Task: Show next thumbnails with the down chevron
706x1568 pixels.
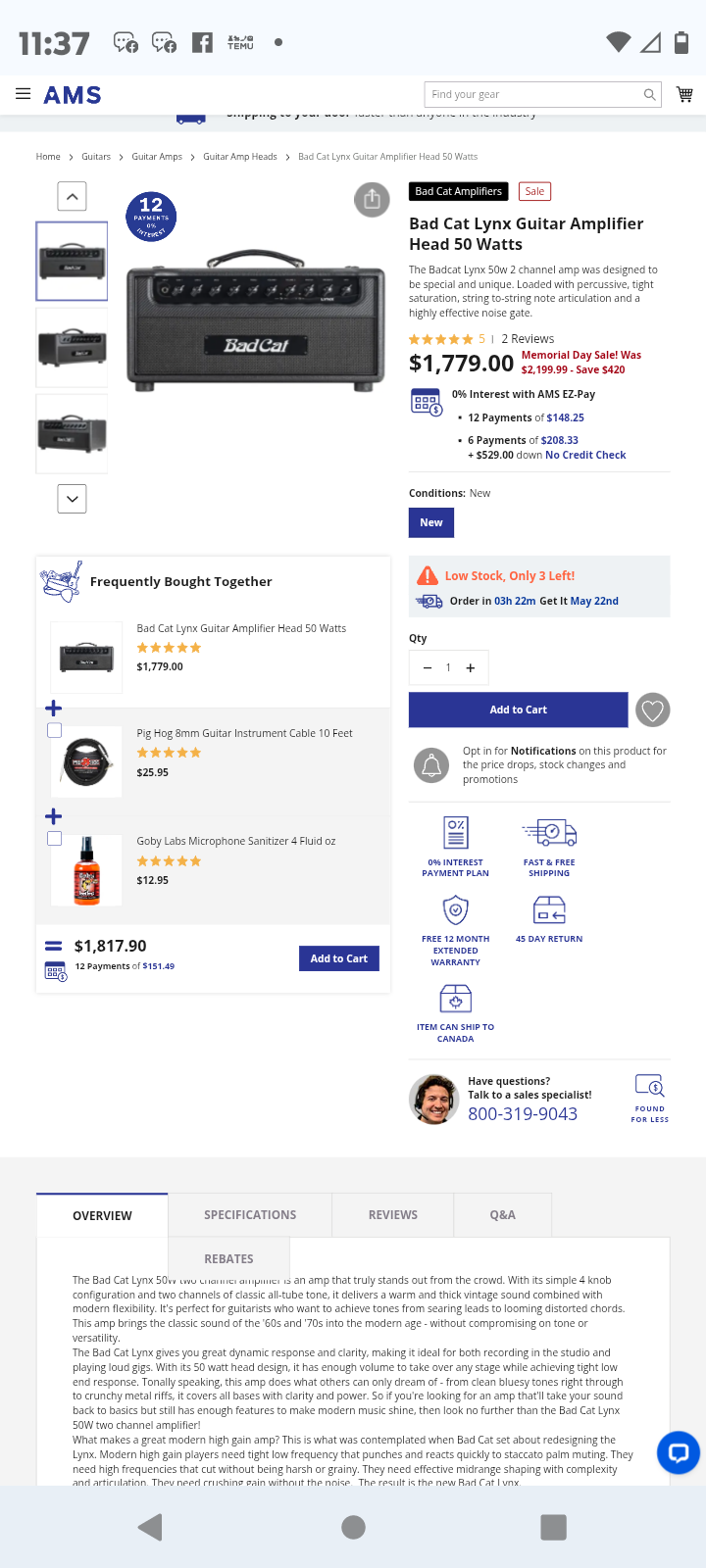Action: click(73, 499)
